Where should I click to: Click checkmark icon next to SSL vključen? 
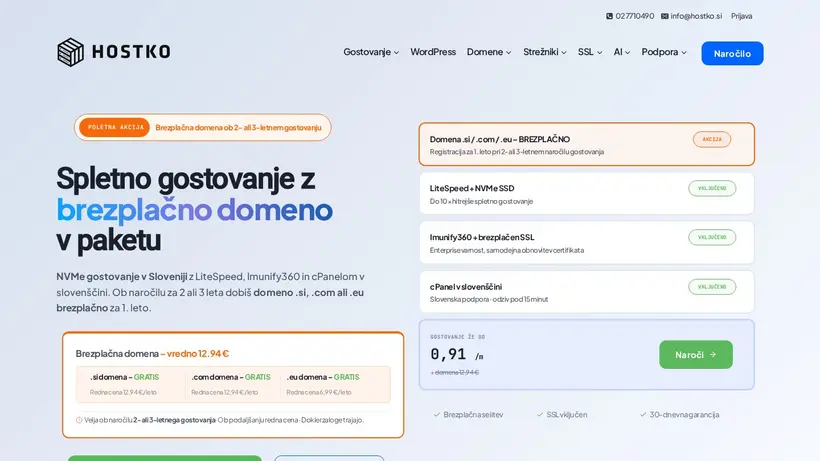click(x=540, y=414)
